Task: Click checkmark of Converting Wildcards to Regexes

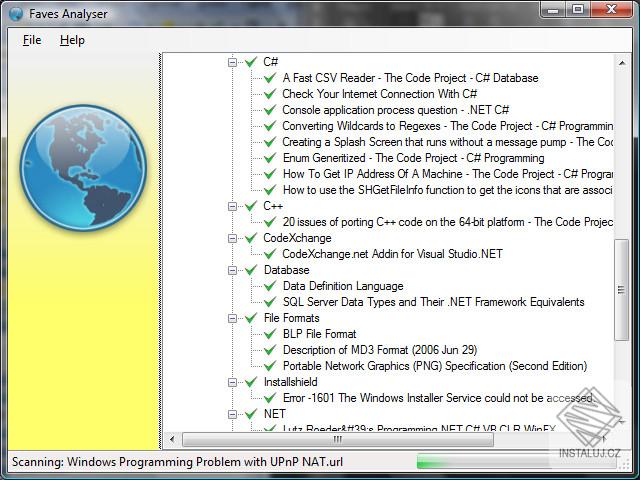Action: point(270,126)
